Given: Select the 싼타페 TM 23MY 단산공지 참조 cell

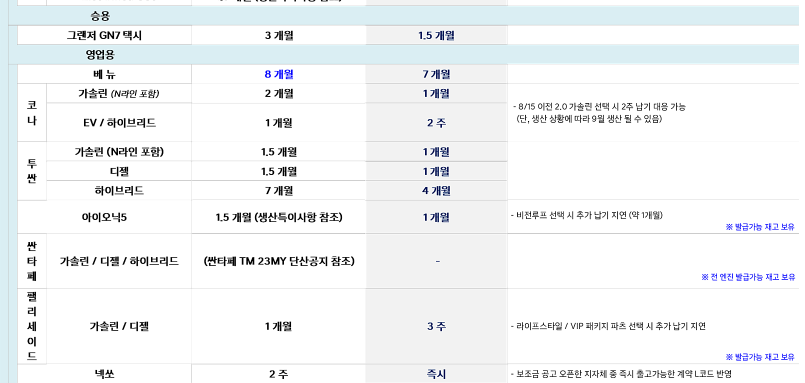Looking at the screenshot, I should coord(279,261).
